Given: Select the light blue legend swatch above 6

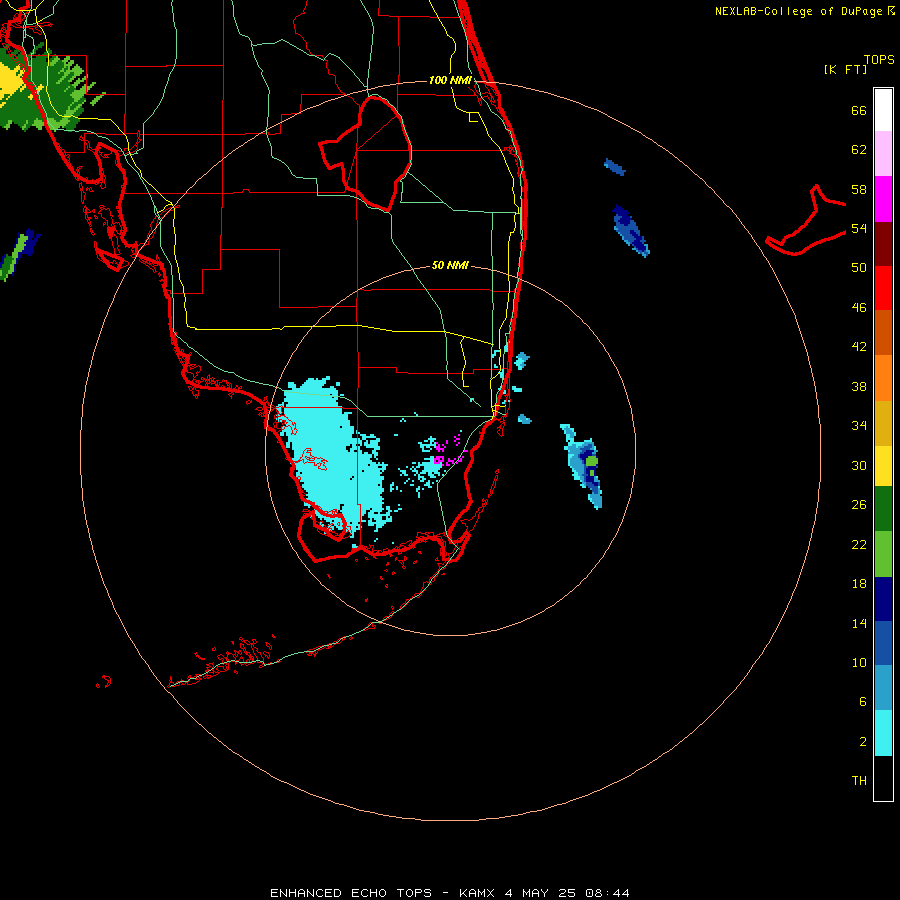Looking at the screenshot, I should coord(883,688).
